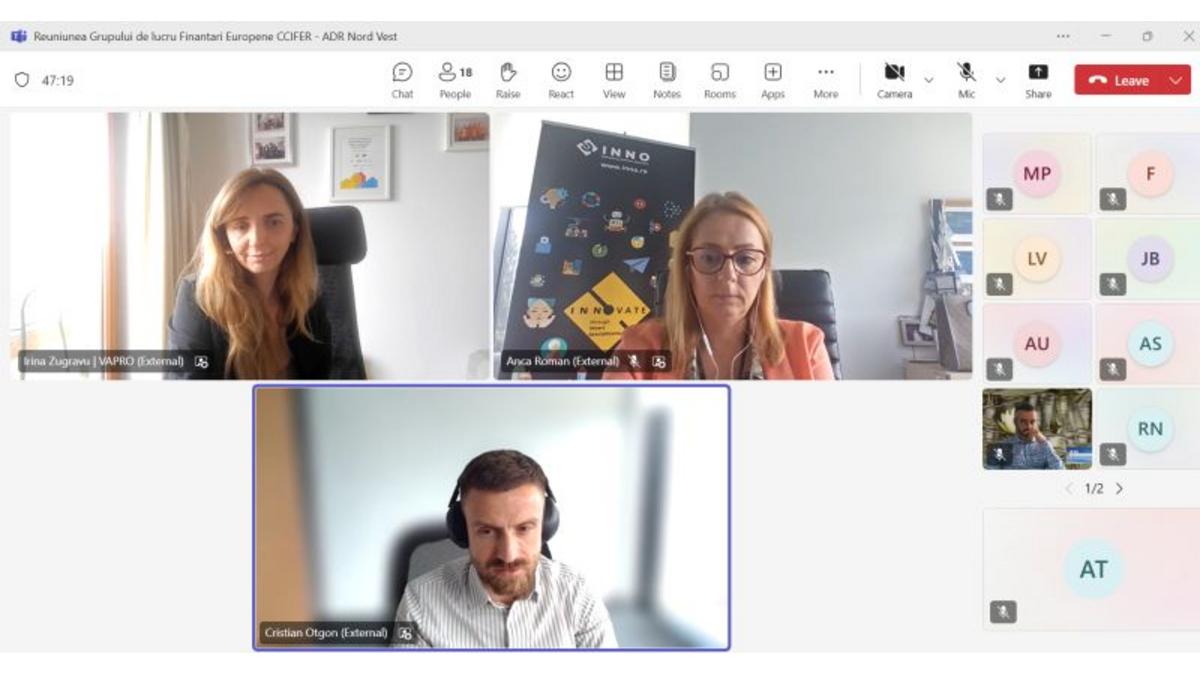Screen dimensions: 1200x675
Task: Change the meeting View layout
Action: pos(614,80)
